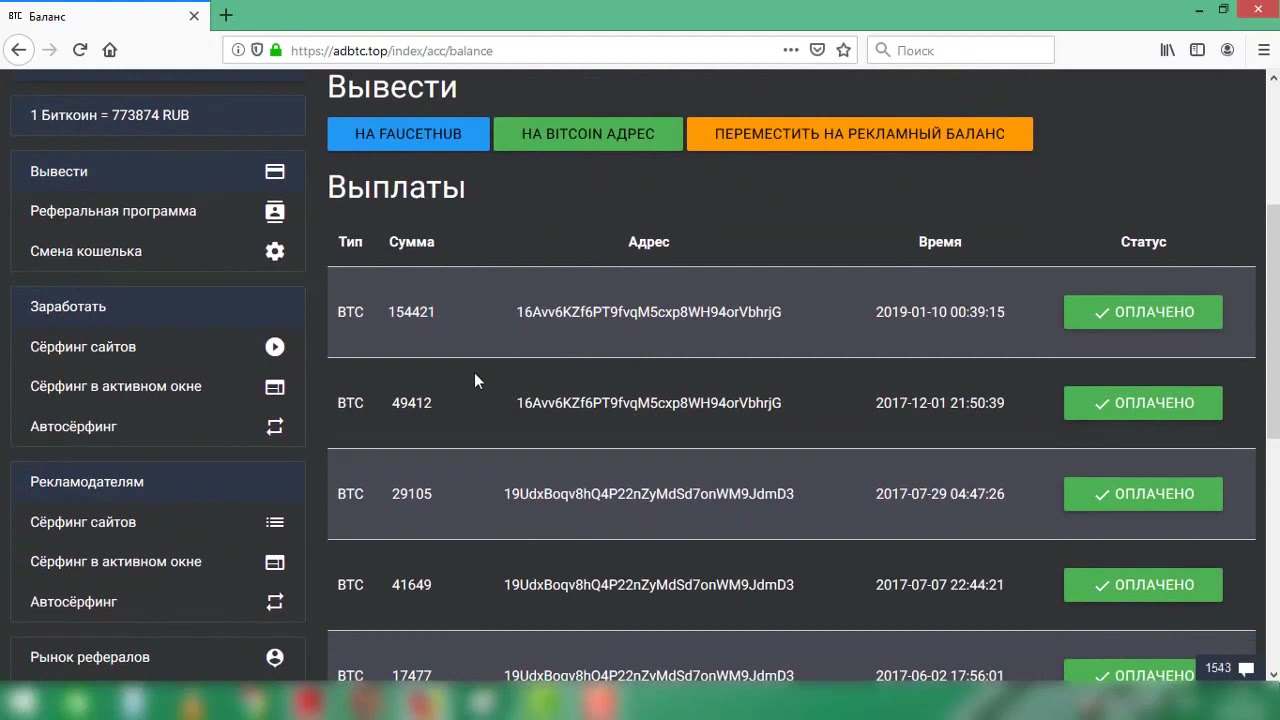This screenshot has height=720, width=1280.
Task: Open page actions three-dots menu
Action: point(791,50)
